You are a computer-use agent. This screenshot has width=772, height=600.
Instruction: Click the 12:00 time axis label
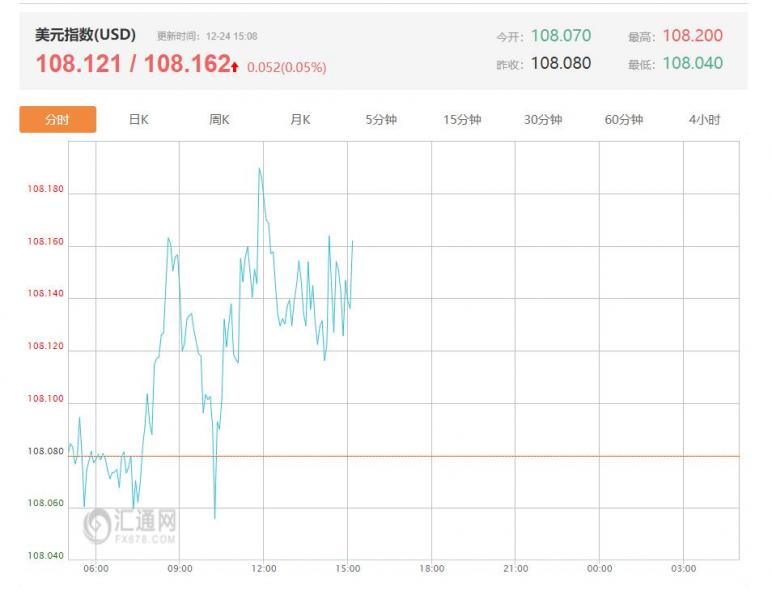pos(263,568)
